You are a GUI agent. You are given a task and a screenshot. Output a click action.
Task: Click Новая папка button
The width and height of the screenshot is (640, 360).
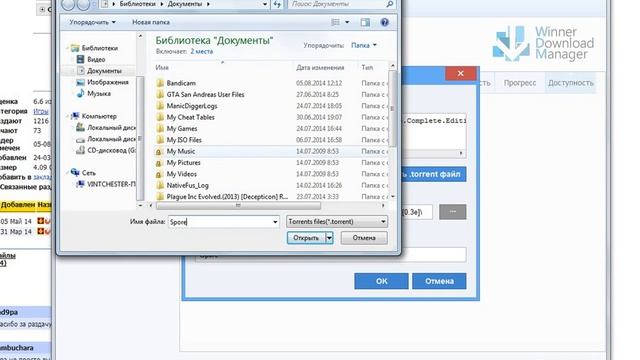(151, 22)
